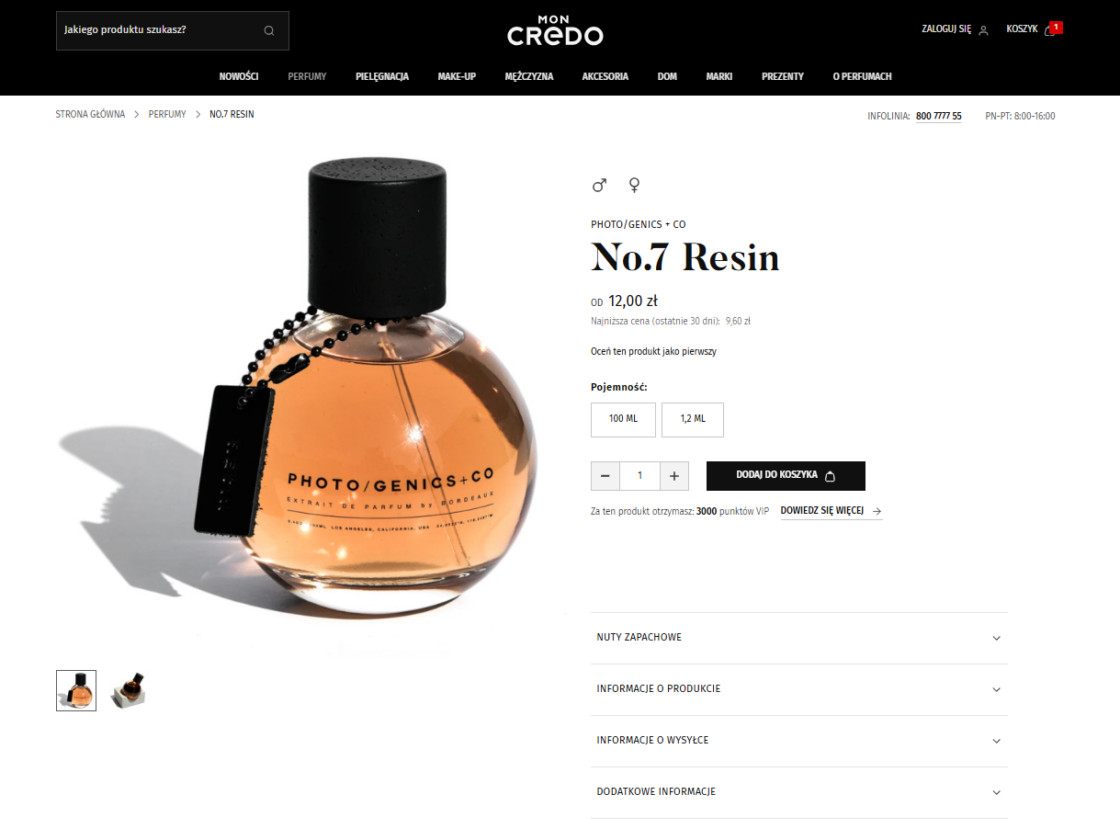Click the Dodaj do koszyka button
This screenshot has height=840, width=1120.
coord(786,476)
